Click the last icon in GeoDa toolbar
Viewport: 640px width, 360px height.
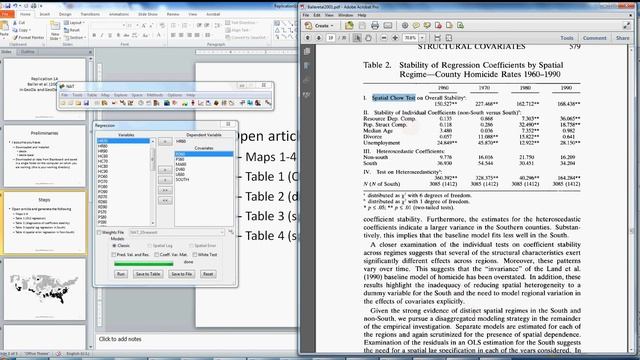pyautogui.click(x=268, y=103)
